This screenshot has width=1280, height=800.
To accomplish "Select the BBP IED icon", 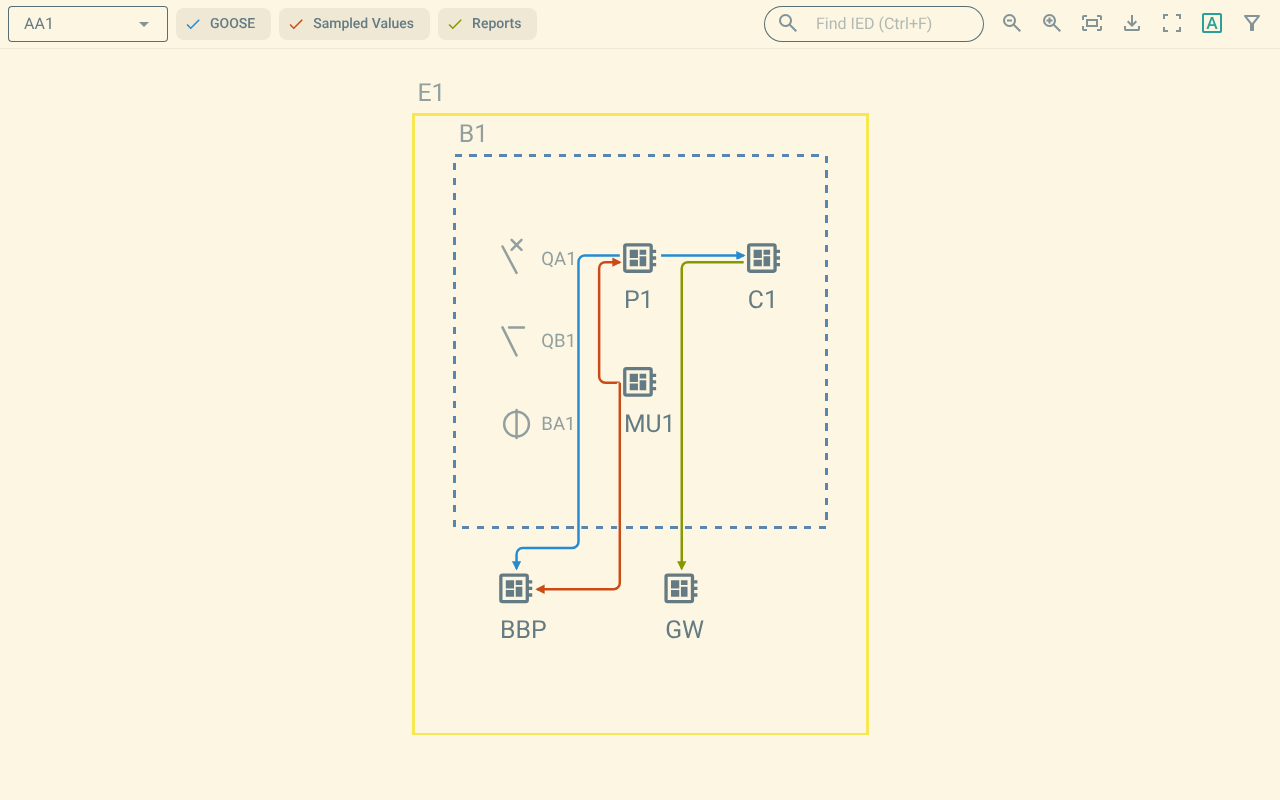I will coord(515,588).
